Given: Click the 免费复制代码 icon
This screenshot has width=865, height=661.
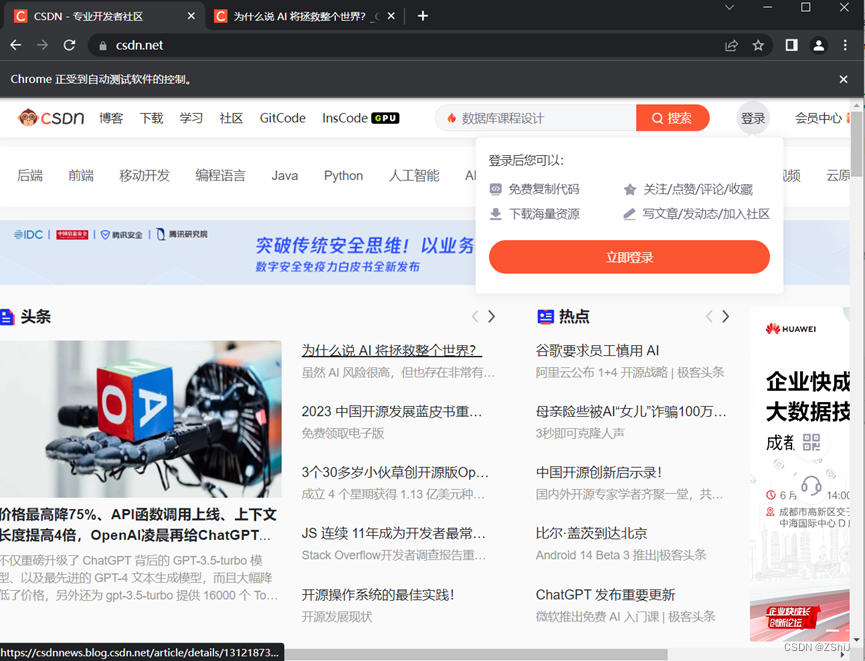Looking at the screenshot, I should point(495,189).
